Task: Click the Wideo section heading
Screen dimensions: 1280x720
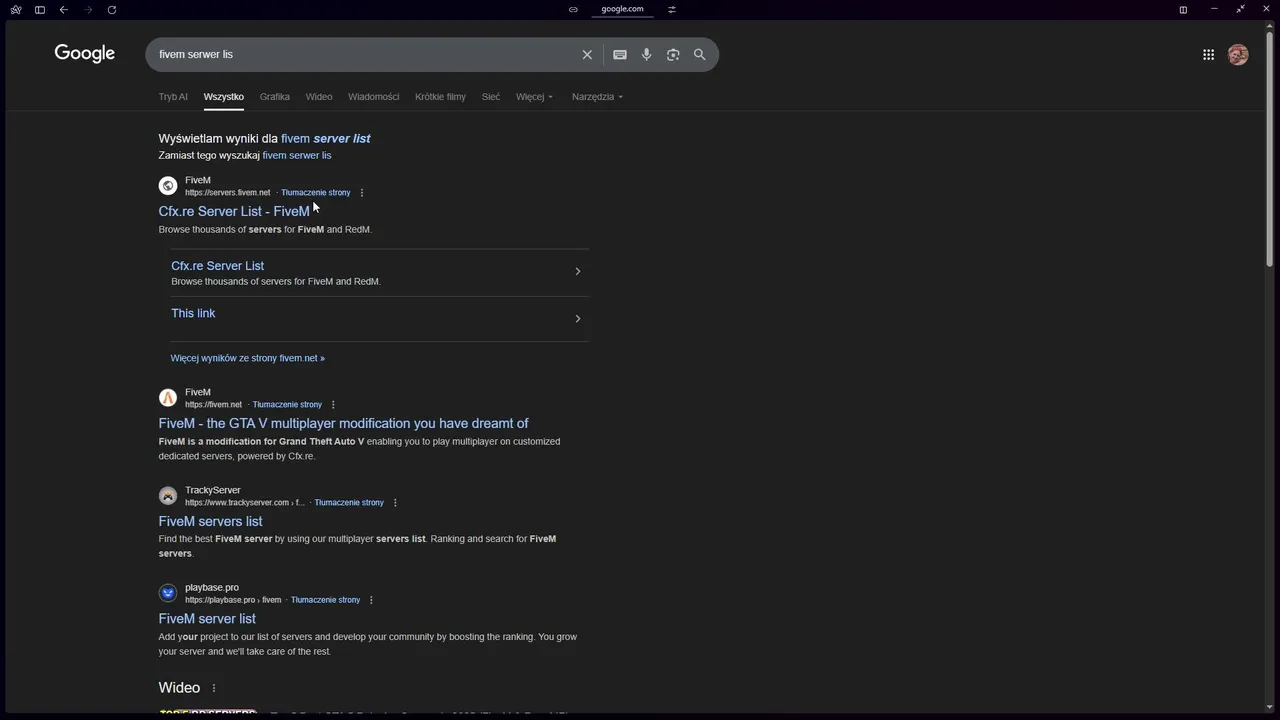Action: (x=179, y=688)
